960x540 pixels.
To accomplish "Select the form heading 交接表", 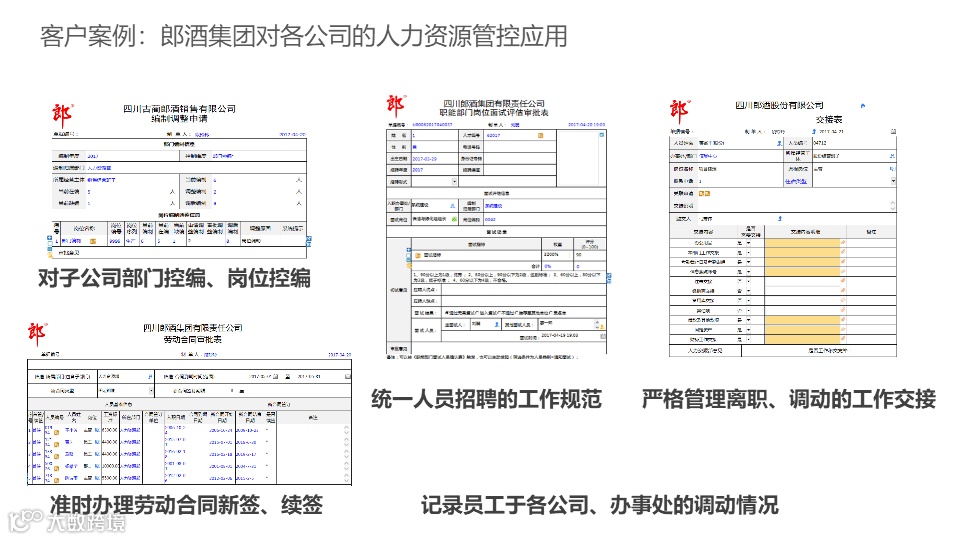I will [829, 119].
